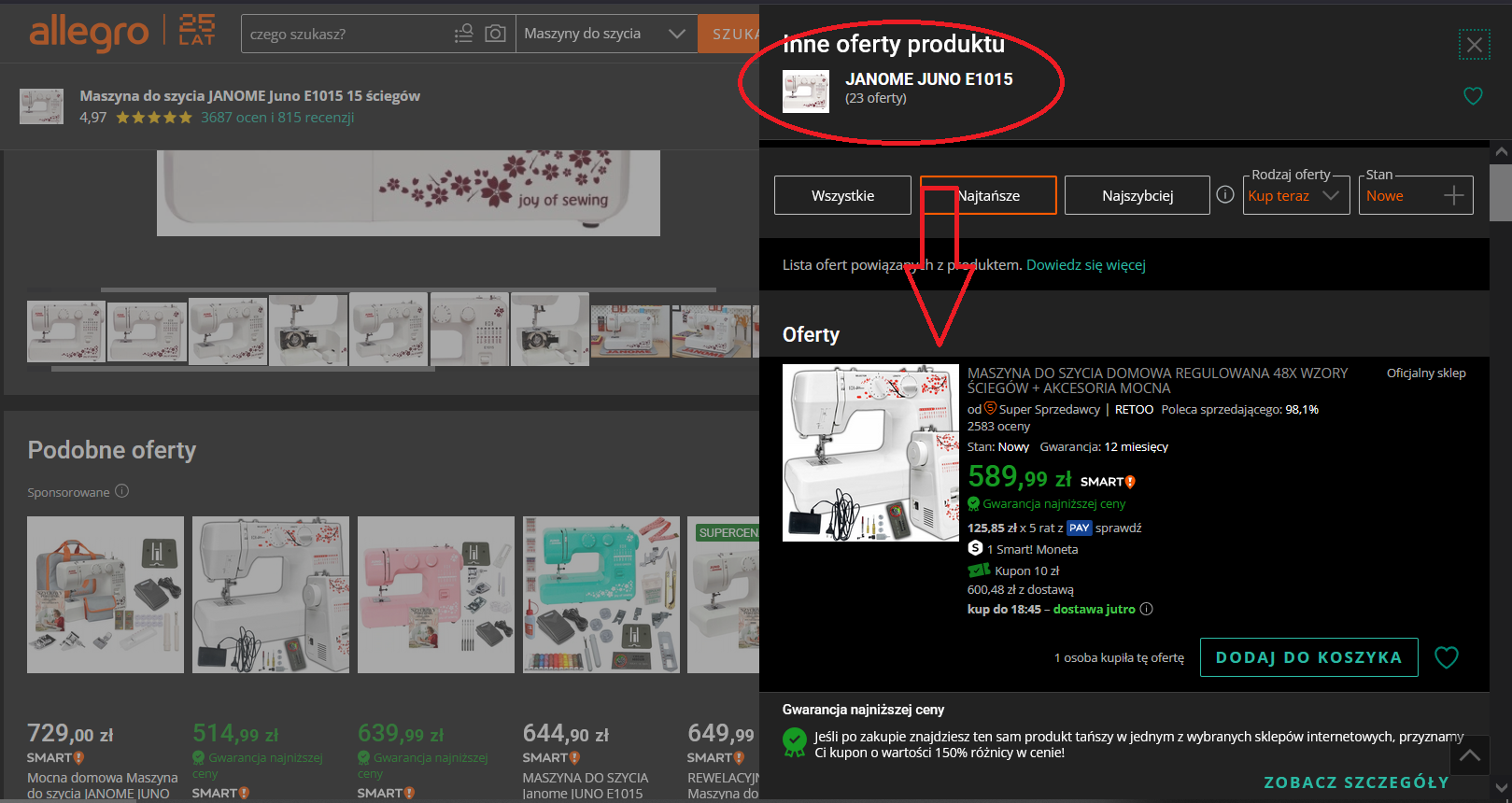Click the Super Sprzedawcy badge icon

tap(990, 408)
